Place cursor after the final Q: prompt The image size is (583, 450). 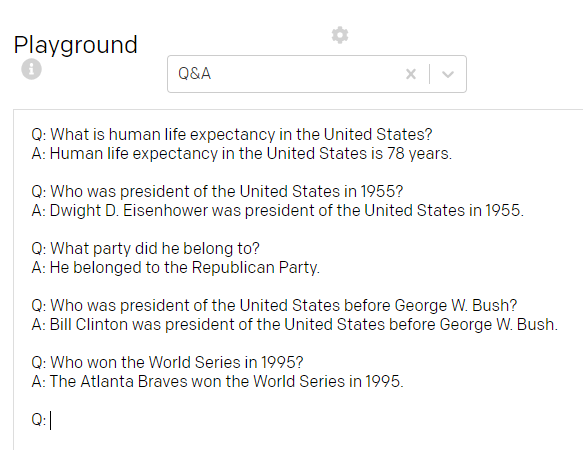[51, 420]
